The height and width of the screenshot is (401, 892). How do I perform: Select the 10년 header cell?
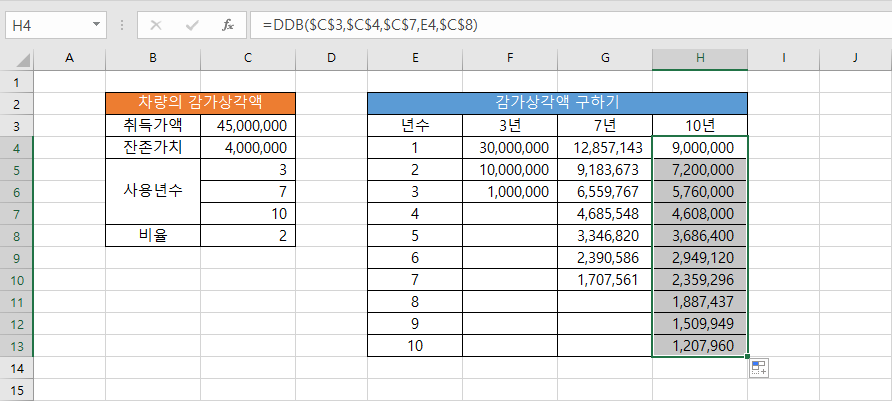700,126
